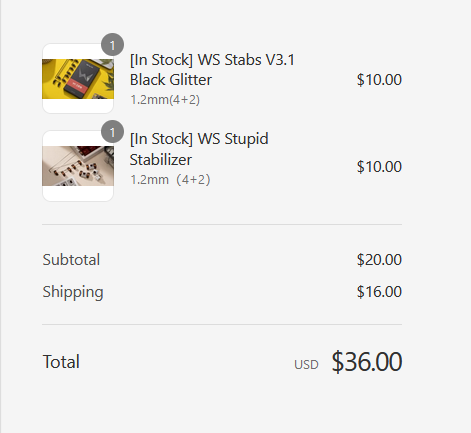The image size is (471, 433).
Task: Click the "[In Stock]" text of the first item
Action: click(x=161, y=60)
